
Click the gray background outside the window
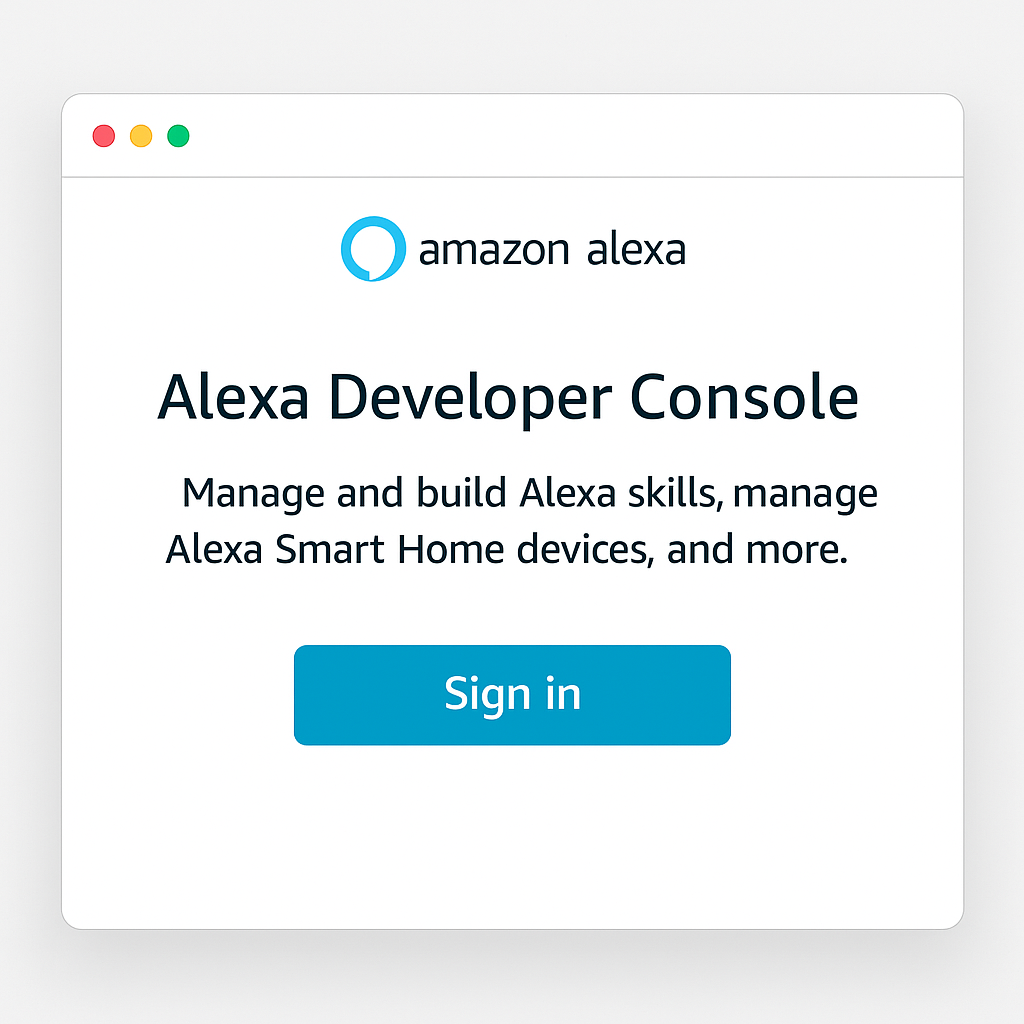(512, 46)
